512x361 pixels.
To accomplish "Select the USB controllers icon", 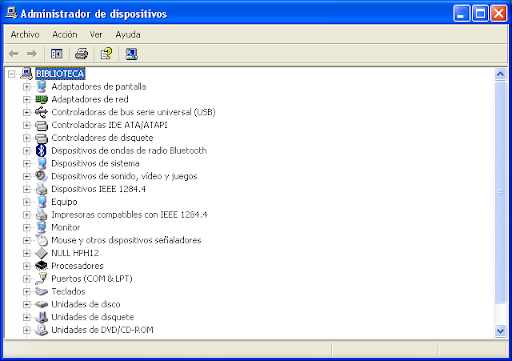I will pos(41,112).
